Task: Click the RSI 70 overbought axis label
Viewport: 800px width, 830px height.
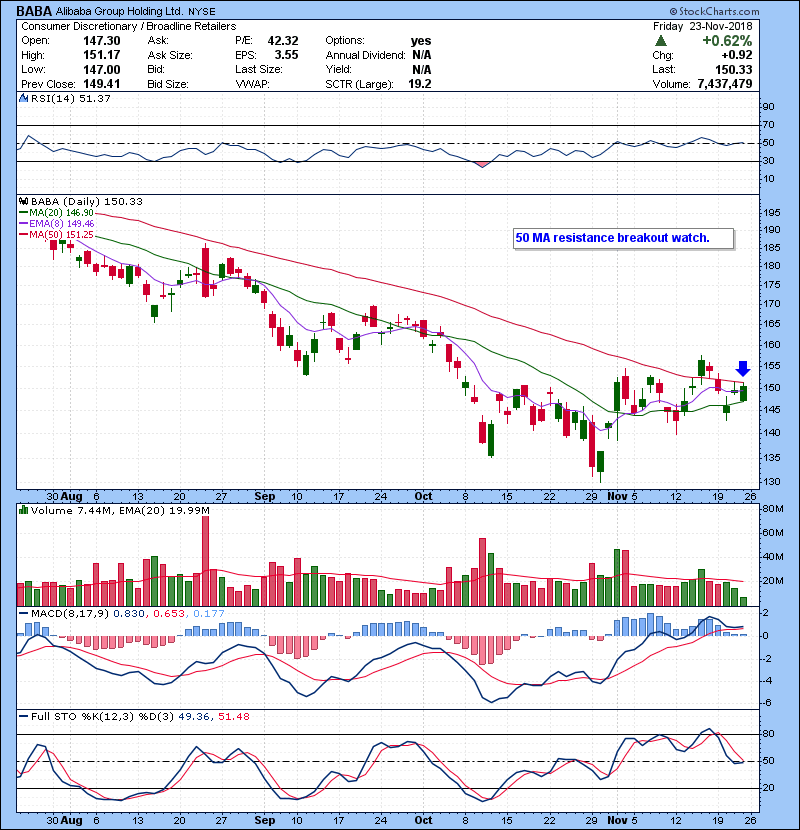Action: 768,125
